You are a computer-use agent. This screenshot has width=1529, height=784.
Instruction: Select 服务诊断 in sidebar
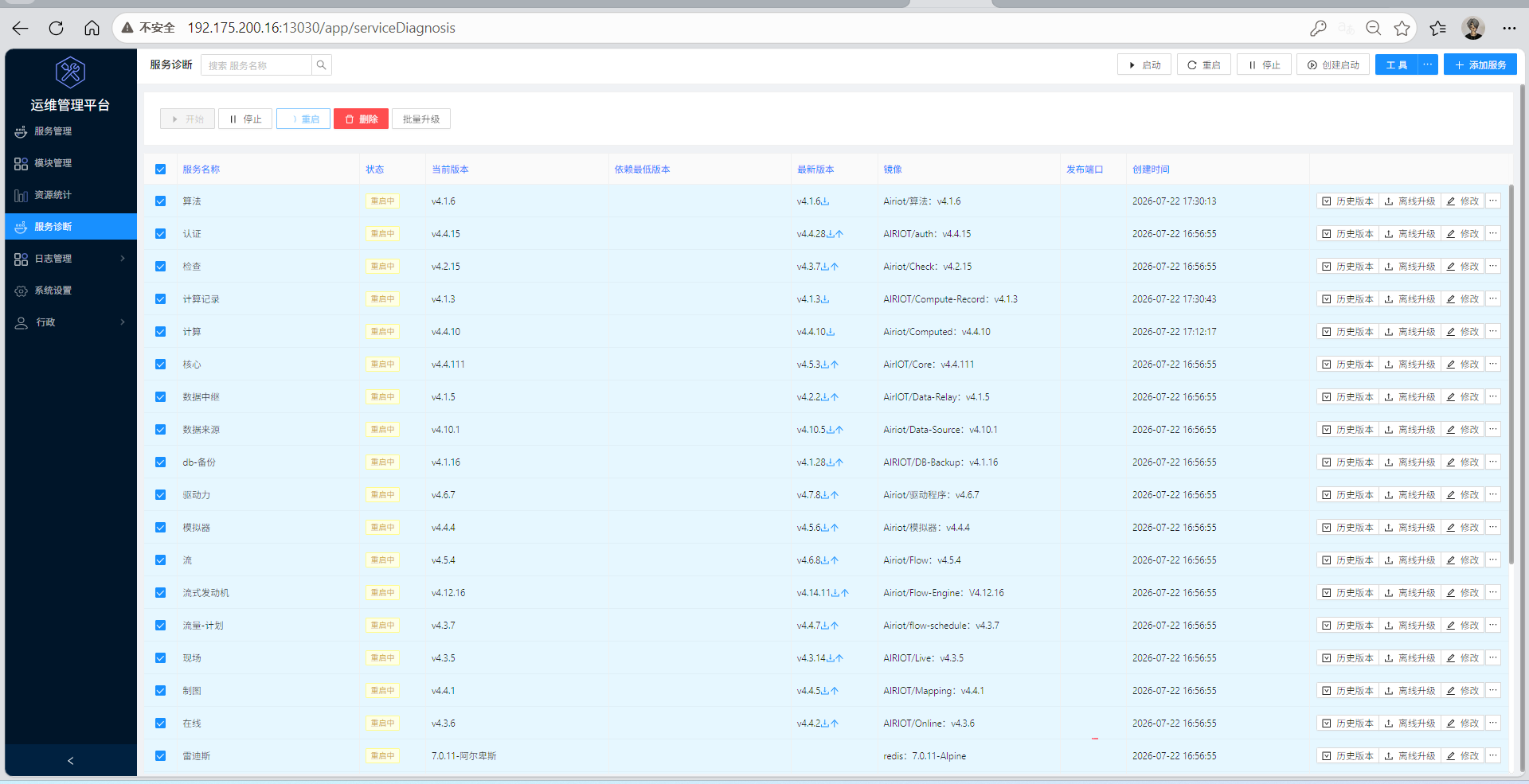click(x=71, y=227)
